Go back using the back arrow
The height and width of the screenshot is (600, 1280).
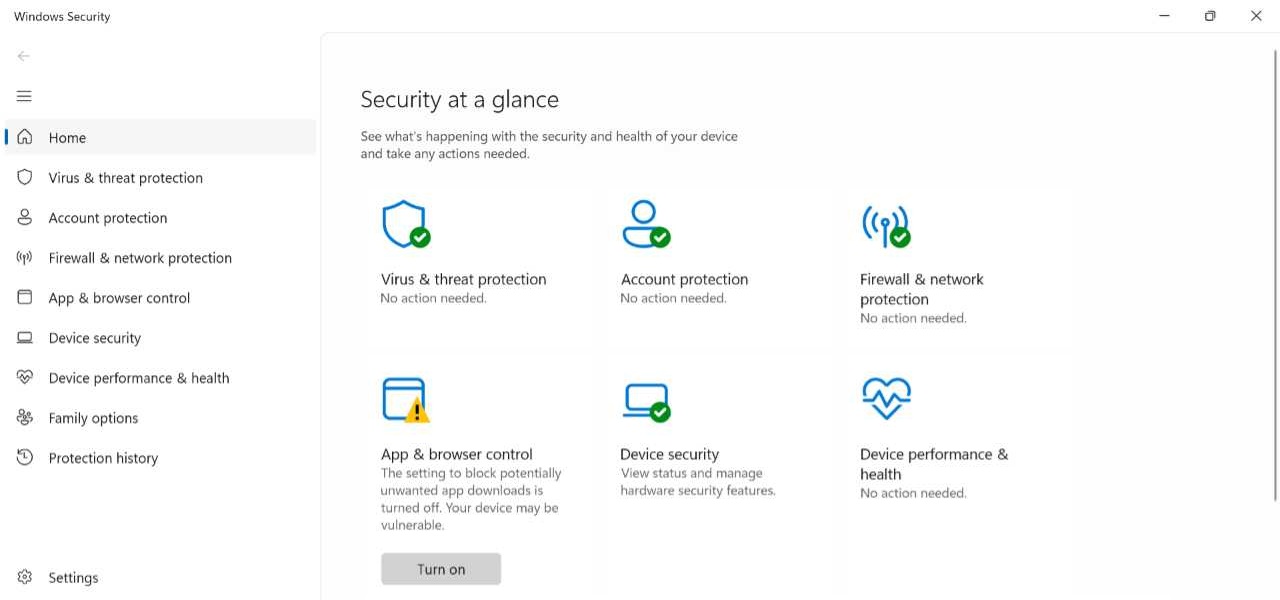[24, 56]
